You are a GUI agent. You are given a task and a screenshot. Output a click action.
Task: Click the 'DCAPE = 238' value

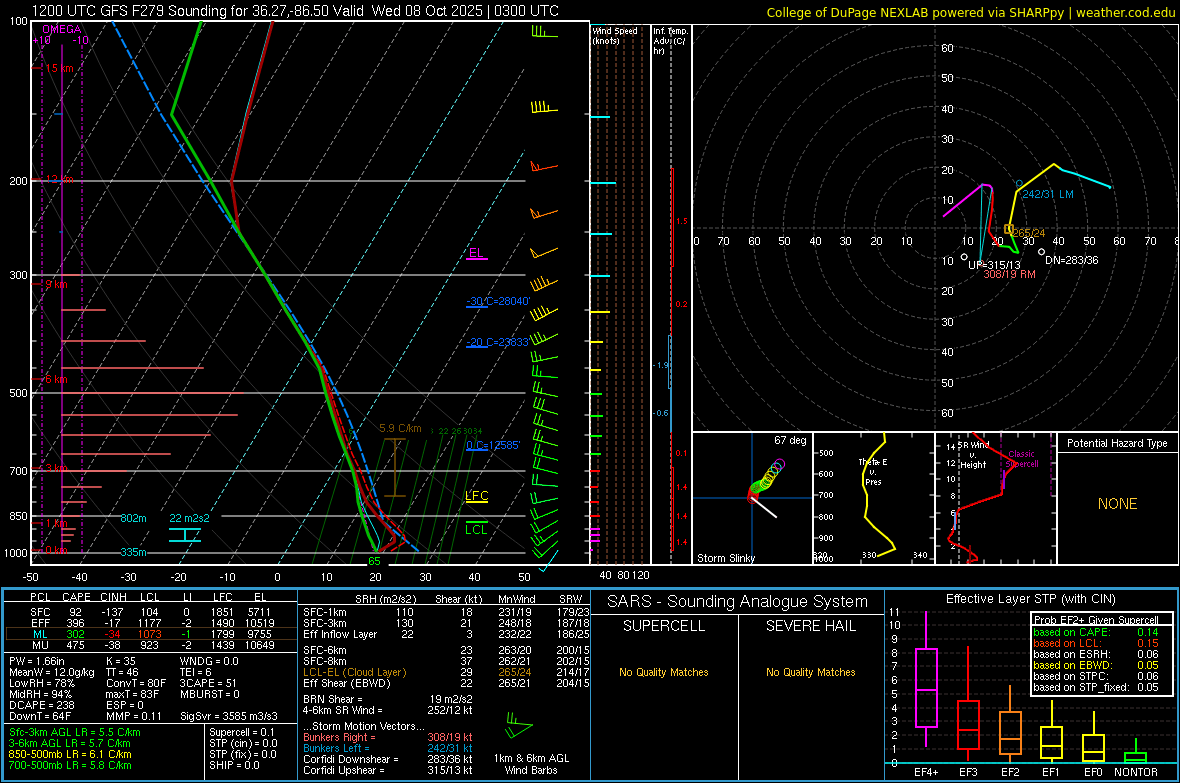click(x=41, y=705)
